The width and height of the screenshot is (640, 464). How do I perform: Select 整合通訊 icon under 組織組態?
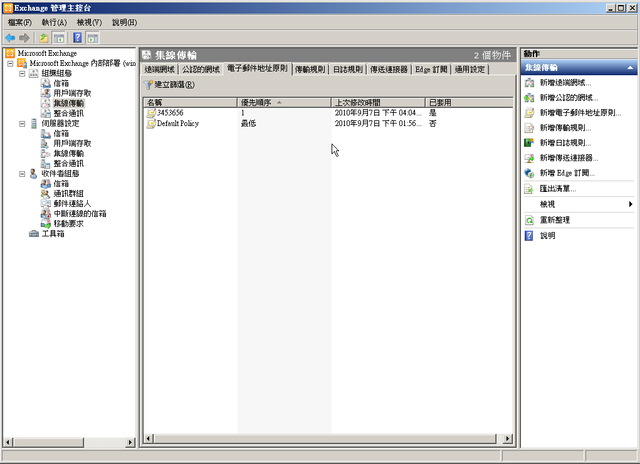(x=46, y=113)
